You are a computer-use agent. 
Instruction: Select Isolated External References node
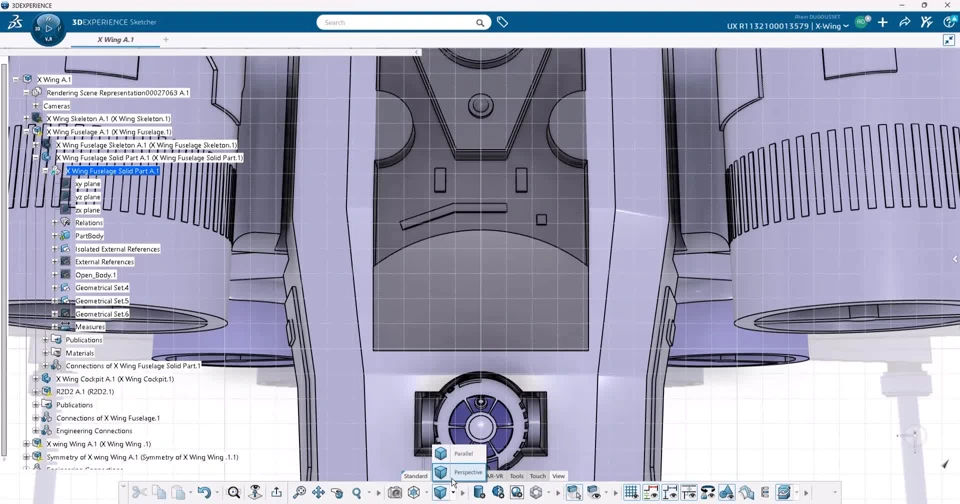(x=118, y=249)
